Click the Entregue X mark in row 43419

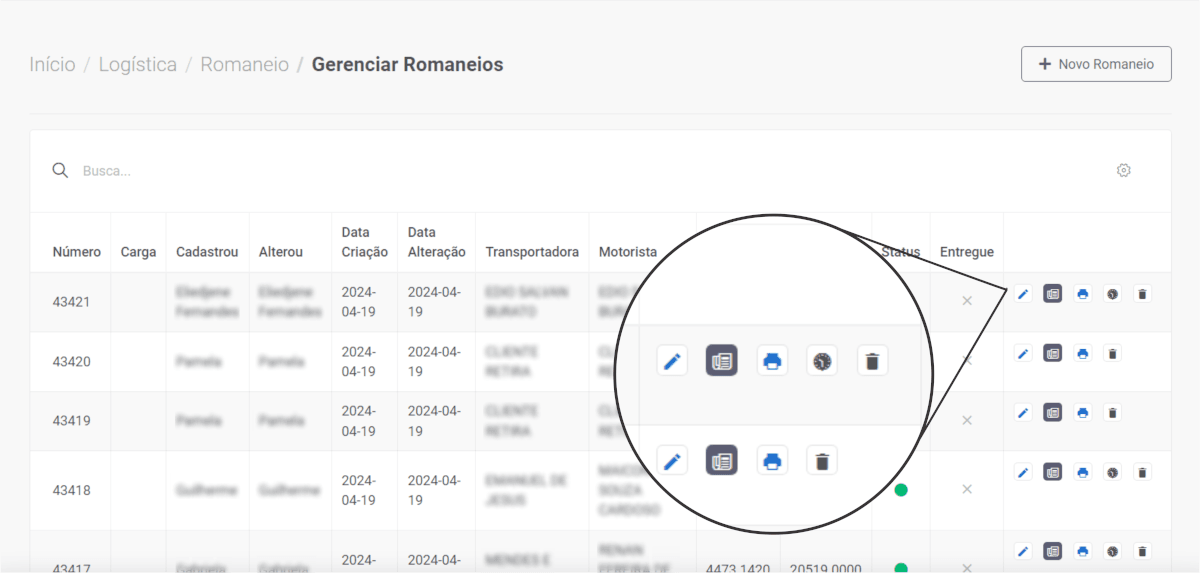(x=967, y=420)
